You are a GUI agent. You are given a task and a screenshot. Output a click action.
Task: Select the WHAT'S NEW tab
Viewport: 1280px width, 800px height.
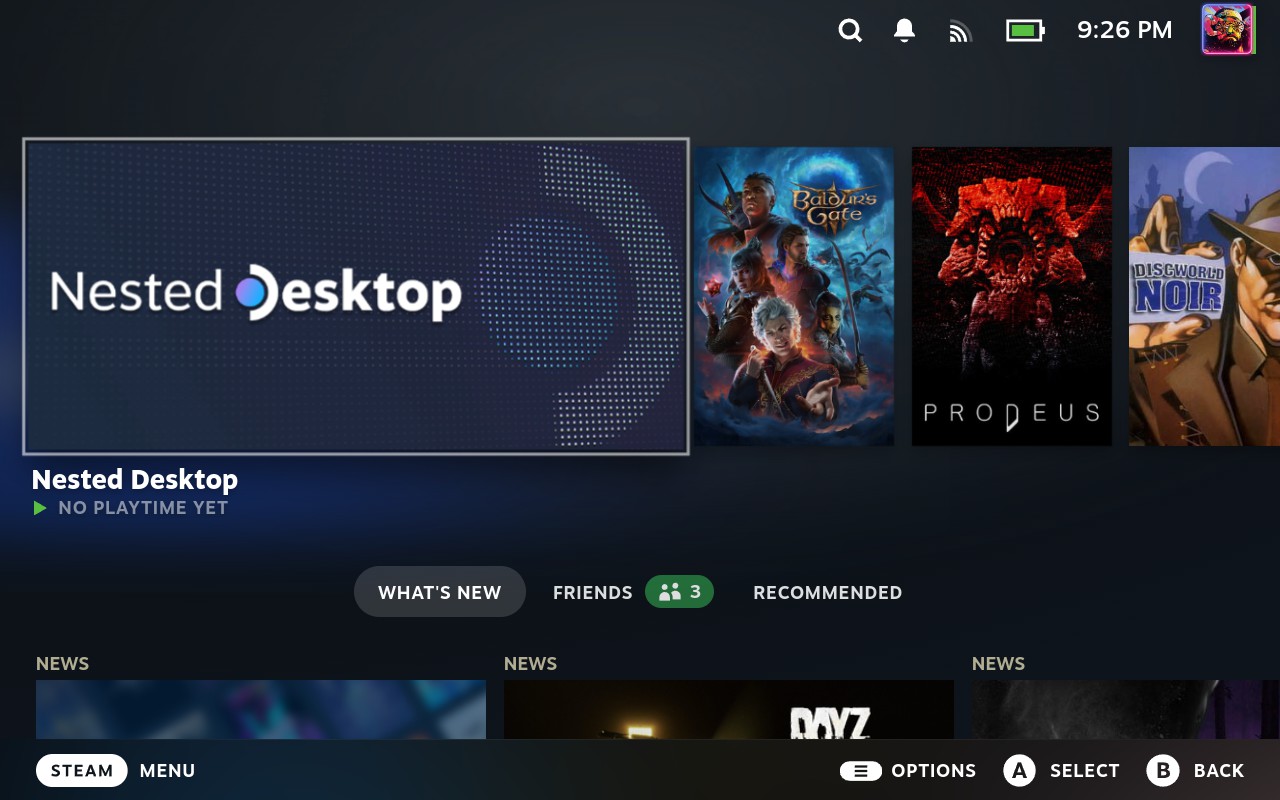point(439,591)
